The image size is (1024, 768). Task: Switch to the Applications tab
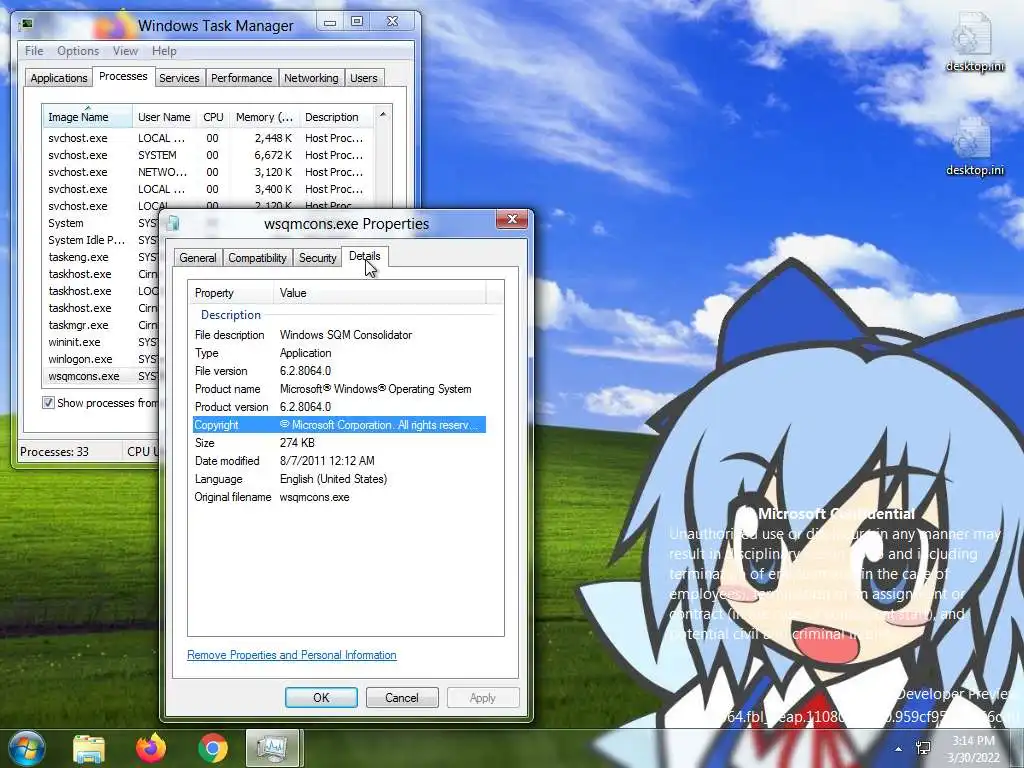tap(59, 78)
